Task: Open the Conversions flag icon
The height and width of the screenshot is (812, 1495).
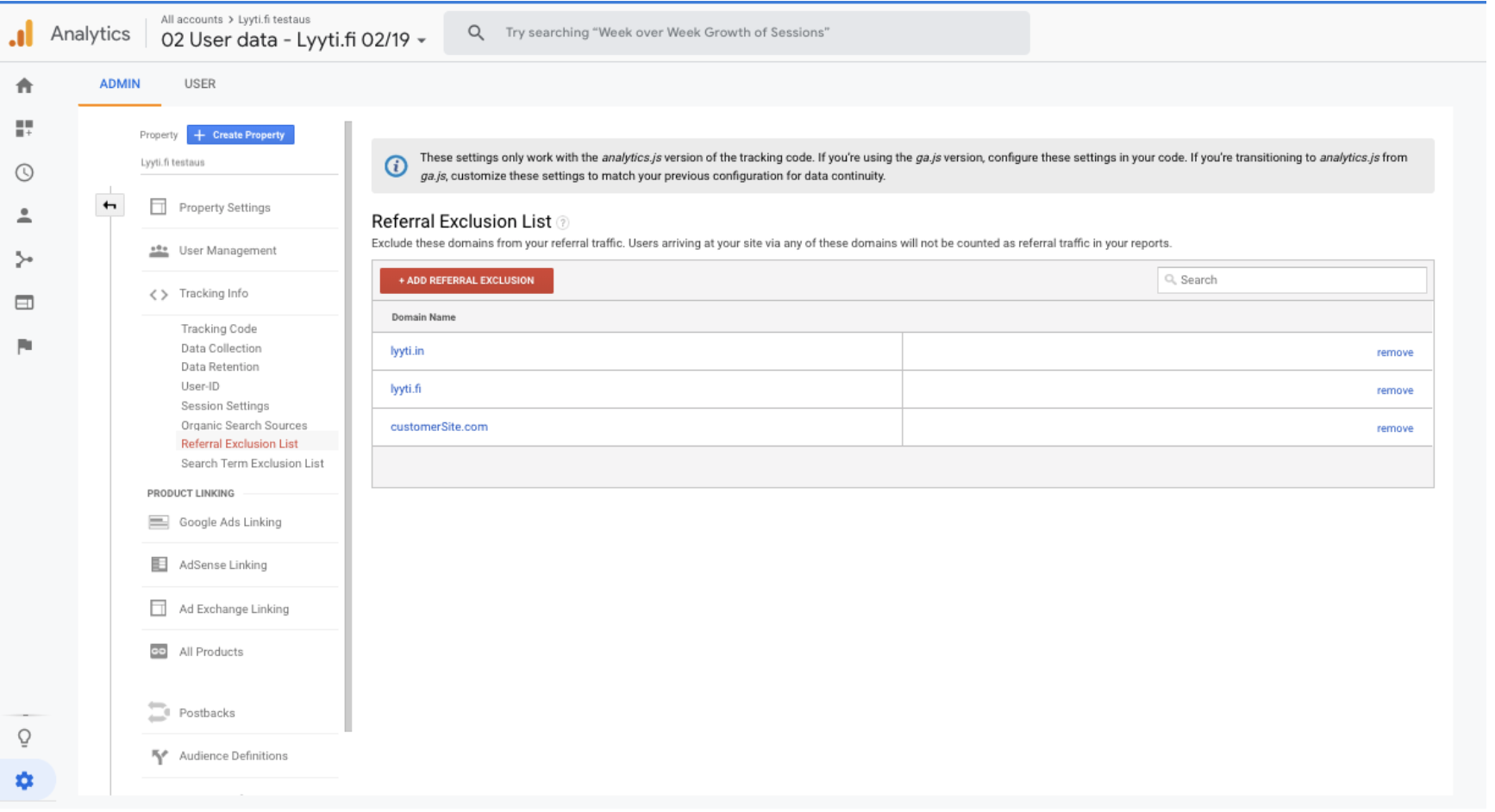Action: pyautogui.click(x=24, y=347)
